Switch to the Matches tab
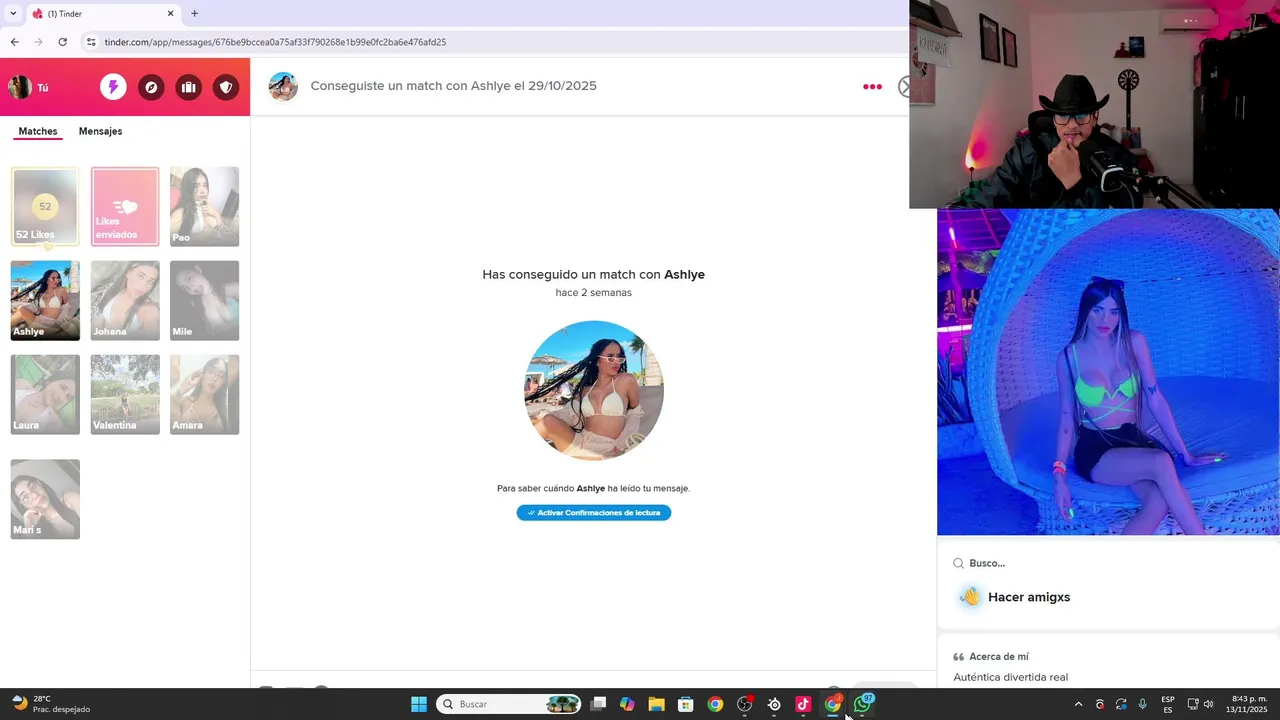Screen dimensions: 1280x720 (38, 131)
